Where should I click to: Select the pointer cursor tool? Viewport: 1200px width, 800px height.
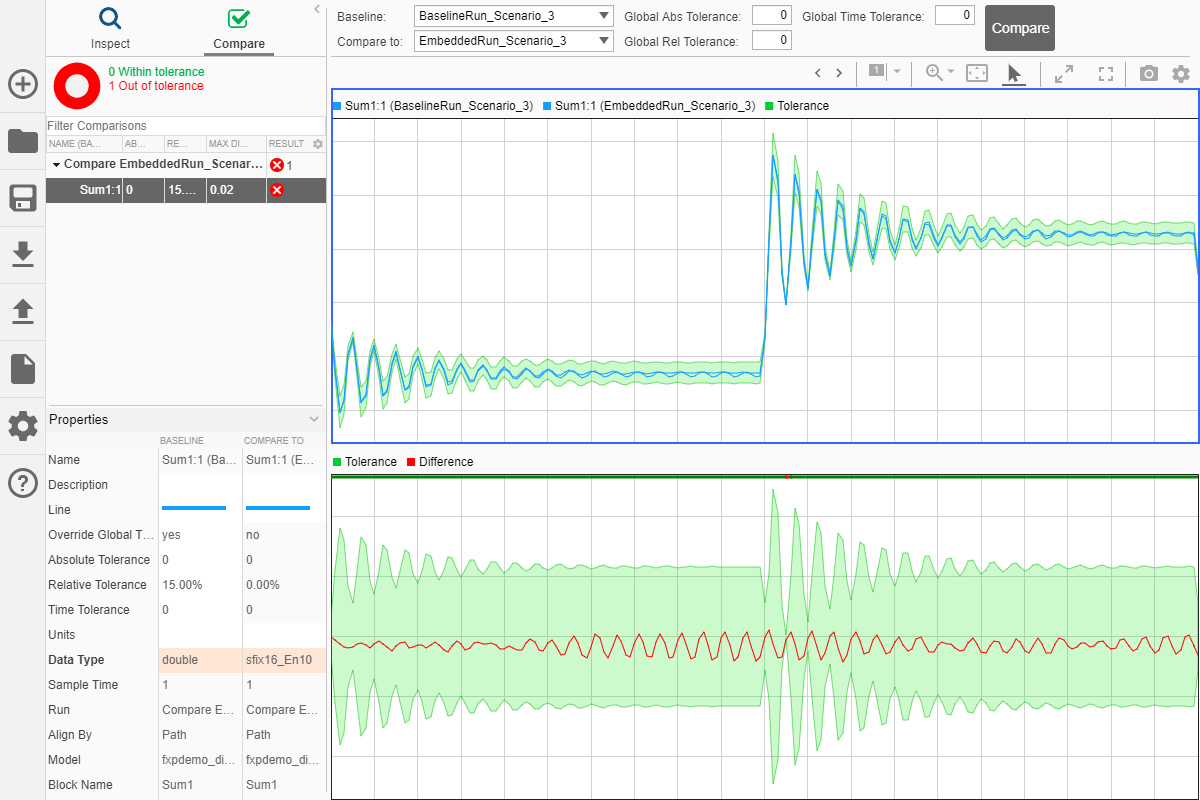(1014, 73)
